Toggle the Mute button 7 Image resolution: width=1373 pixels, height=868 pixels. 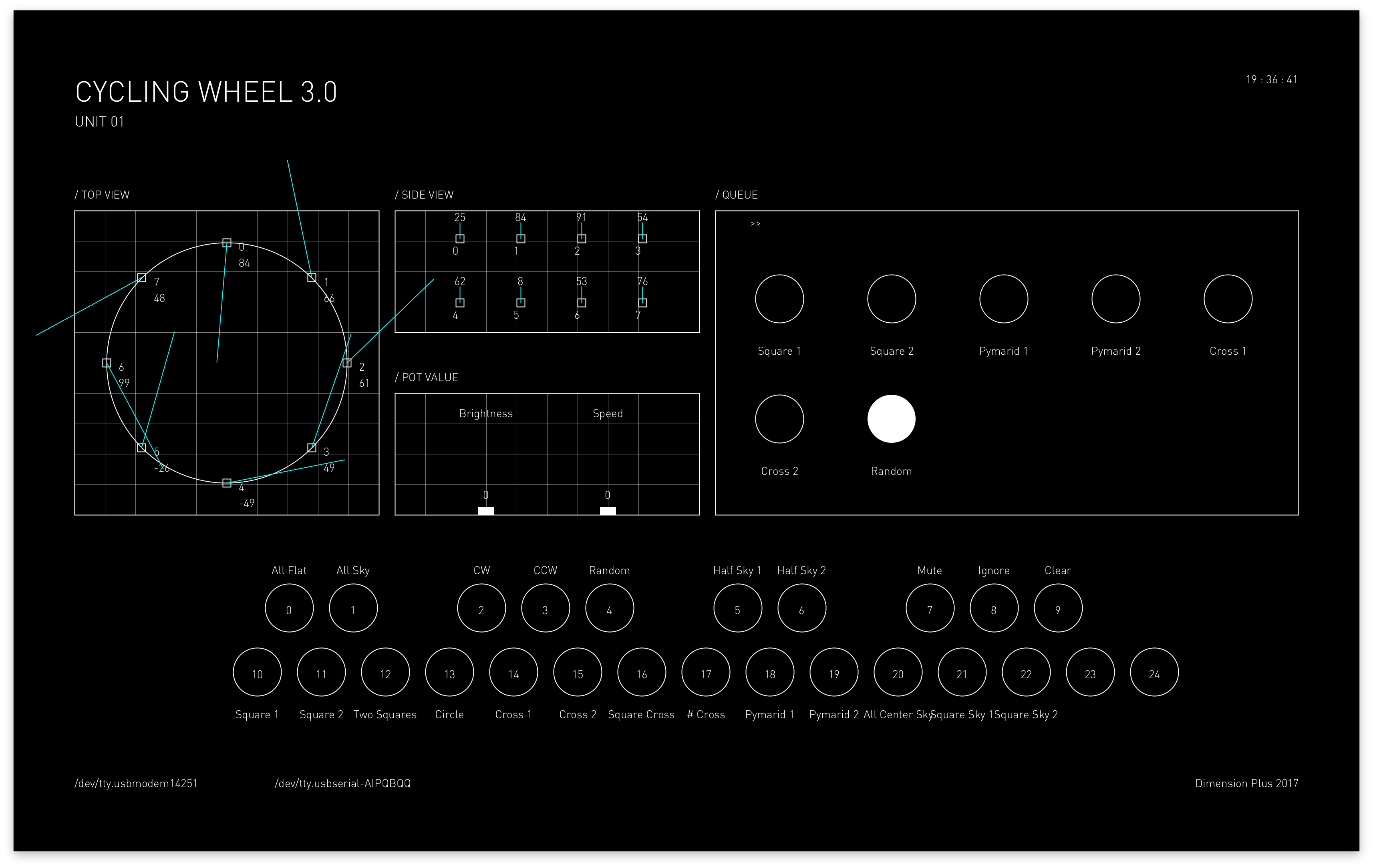pos(929,608)
